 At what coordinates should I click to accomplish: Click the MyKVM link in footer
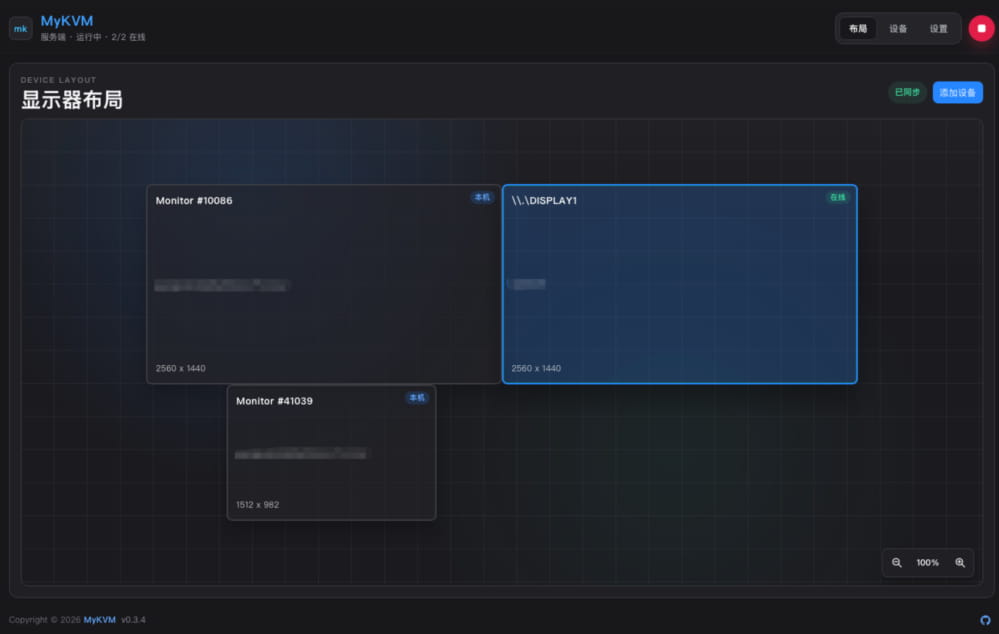(99, 620)
